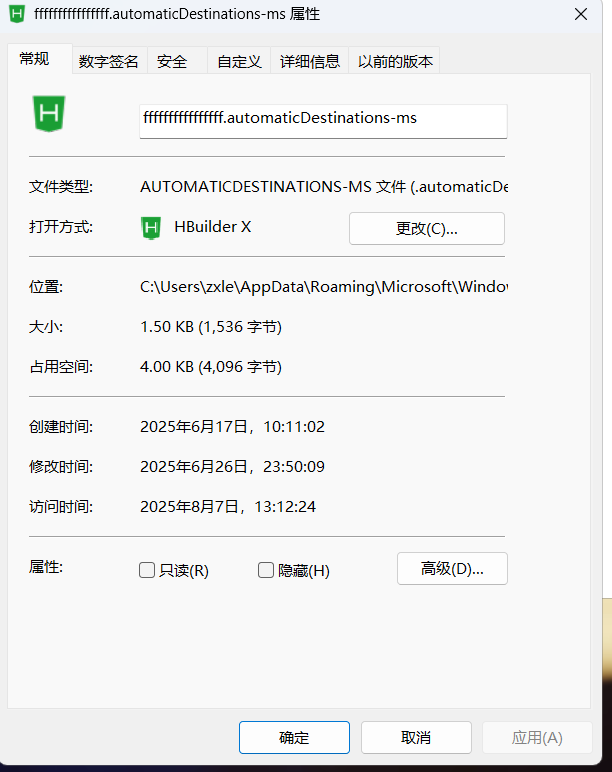Click the 修改时间 date value

tap(232, 467)
